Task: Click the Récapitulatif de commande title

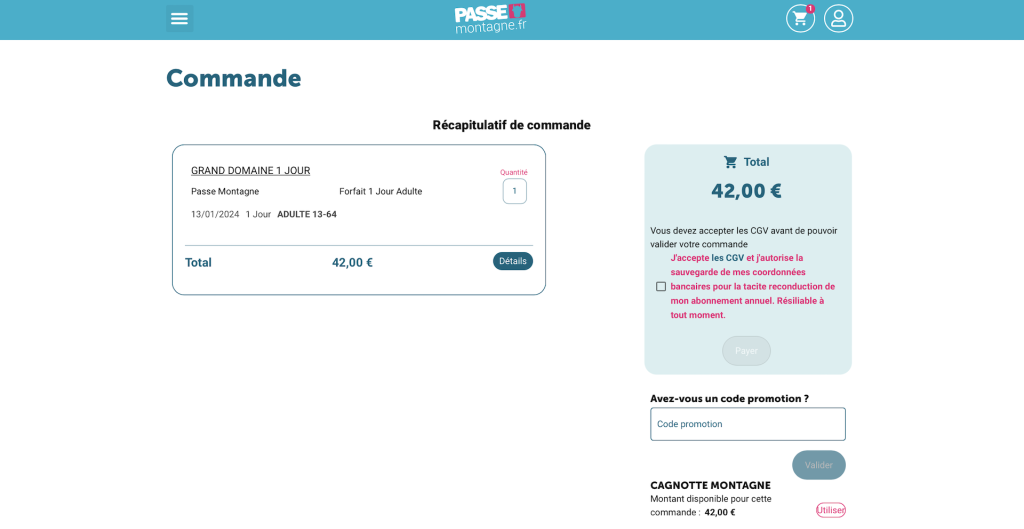Action: (x=511, y=125)
